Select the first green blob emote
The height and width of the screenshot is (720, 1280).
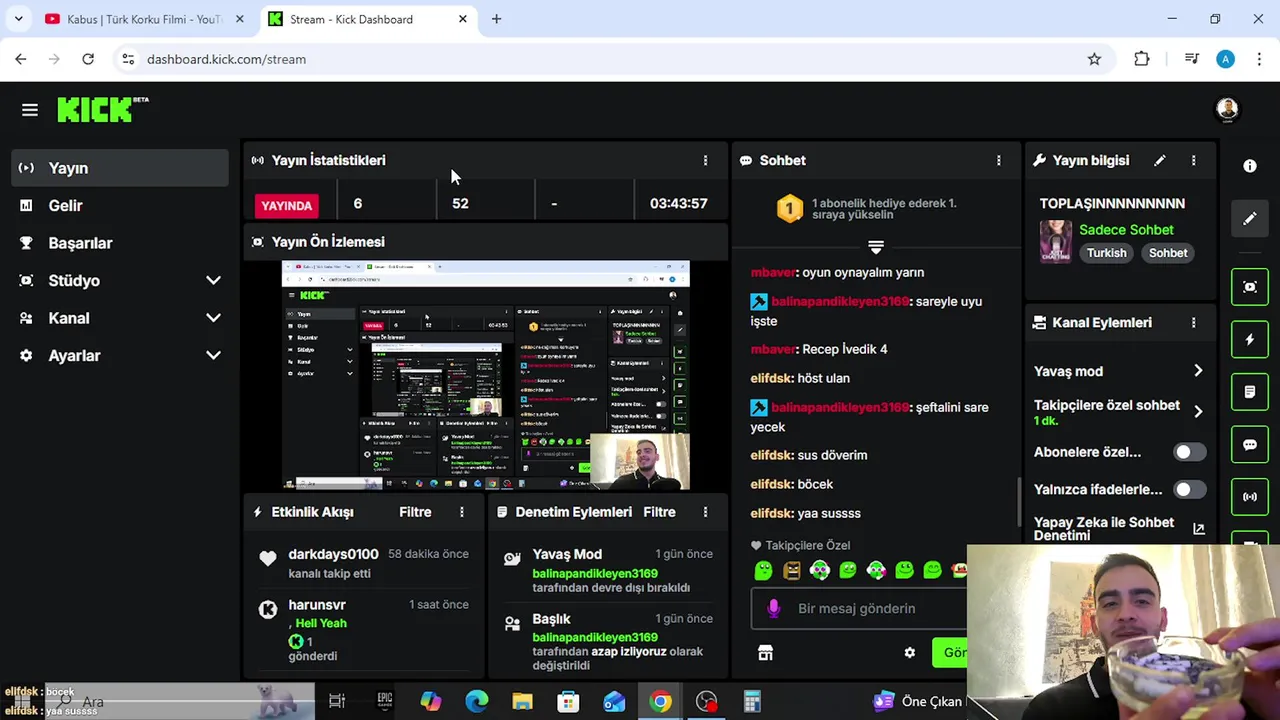coord(764,570)
